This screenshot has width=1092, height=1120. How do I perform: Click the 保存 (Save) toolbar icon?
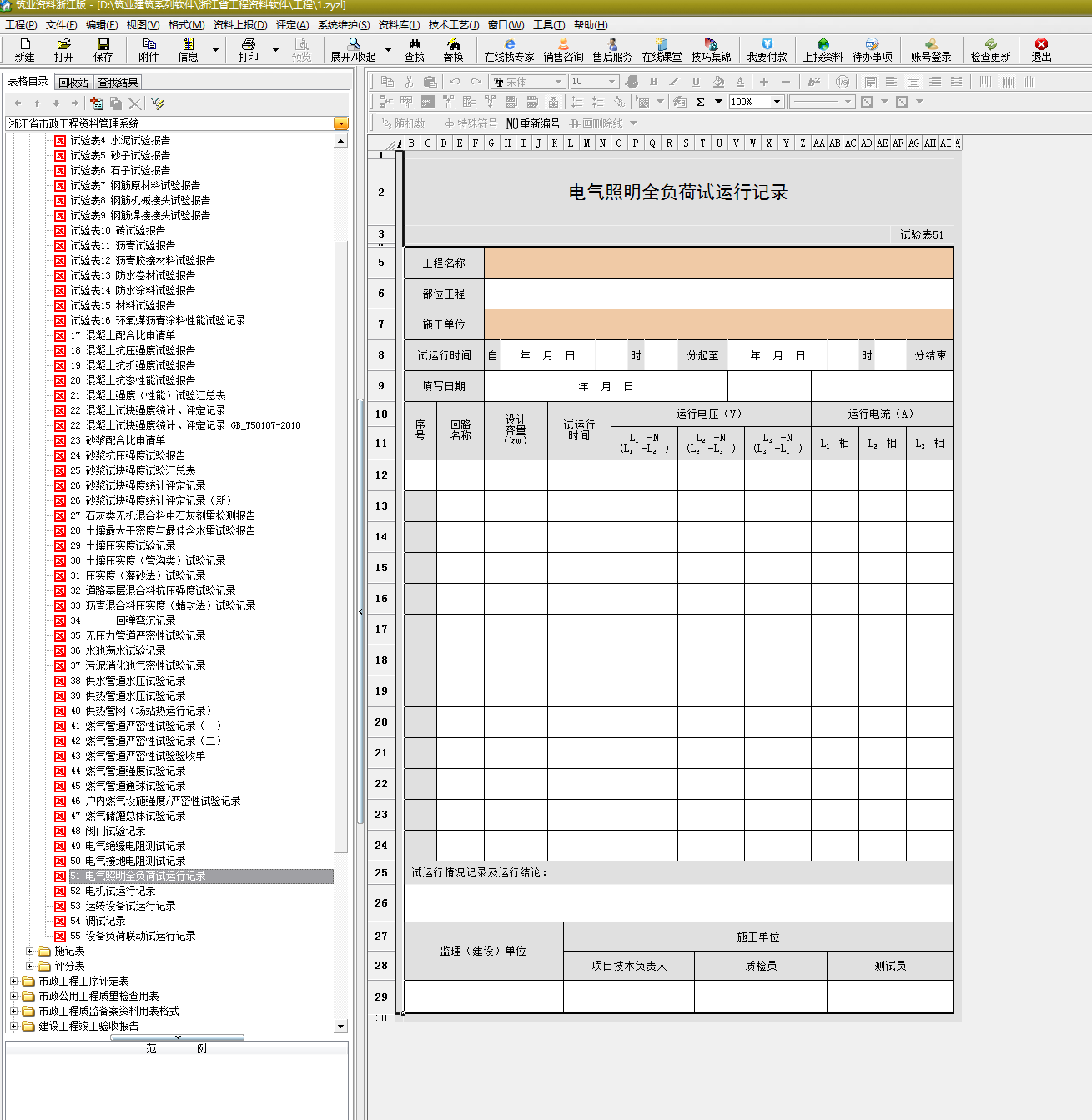click(x=103, y=49)
